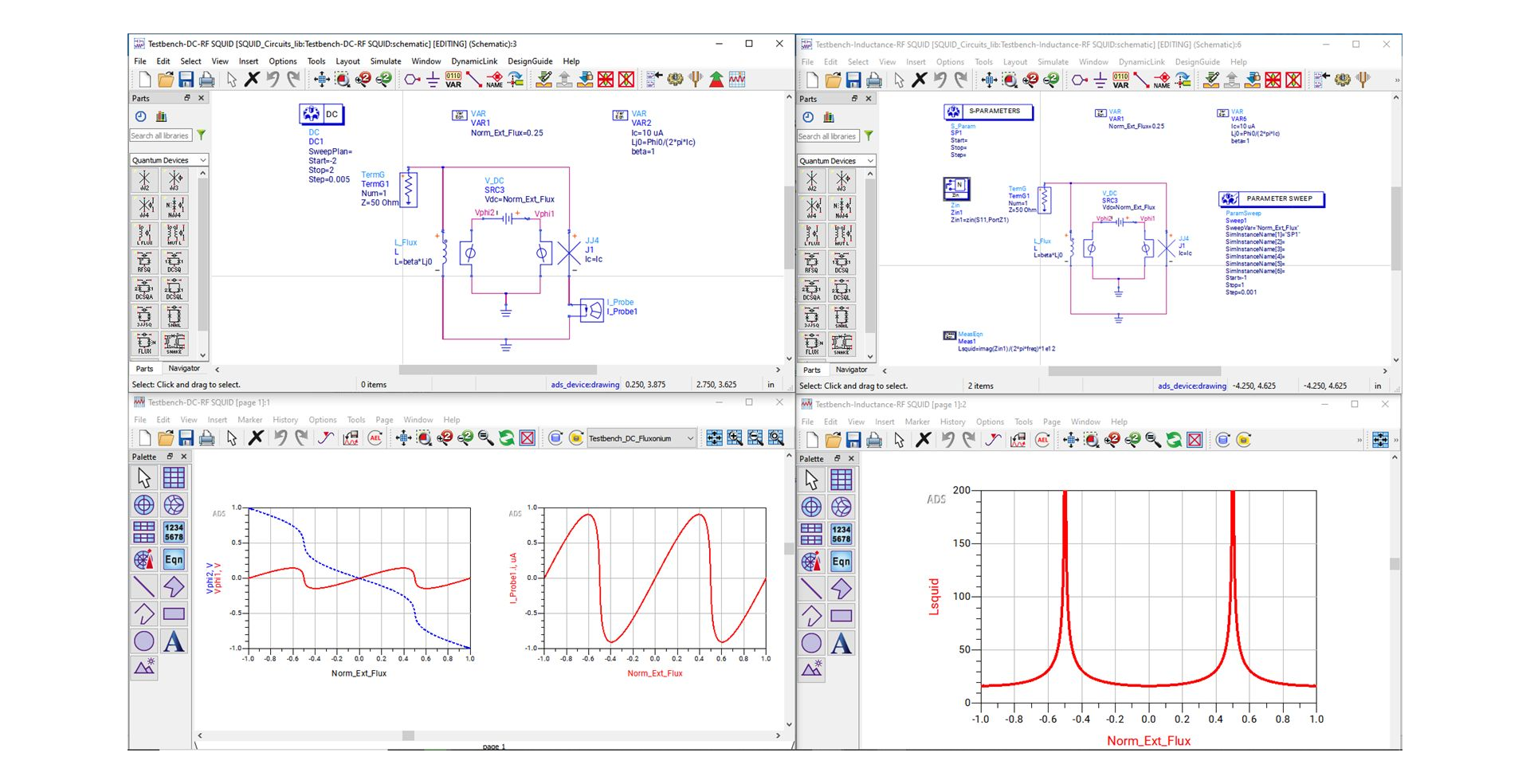
Task: Switch to Navigator tab in DC-RF schematic
Action: click(184, 369)
